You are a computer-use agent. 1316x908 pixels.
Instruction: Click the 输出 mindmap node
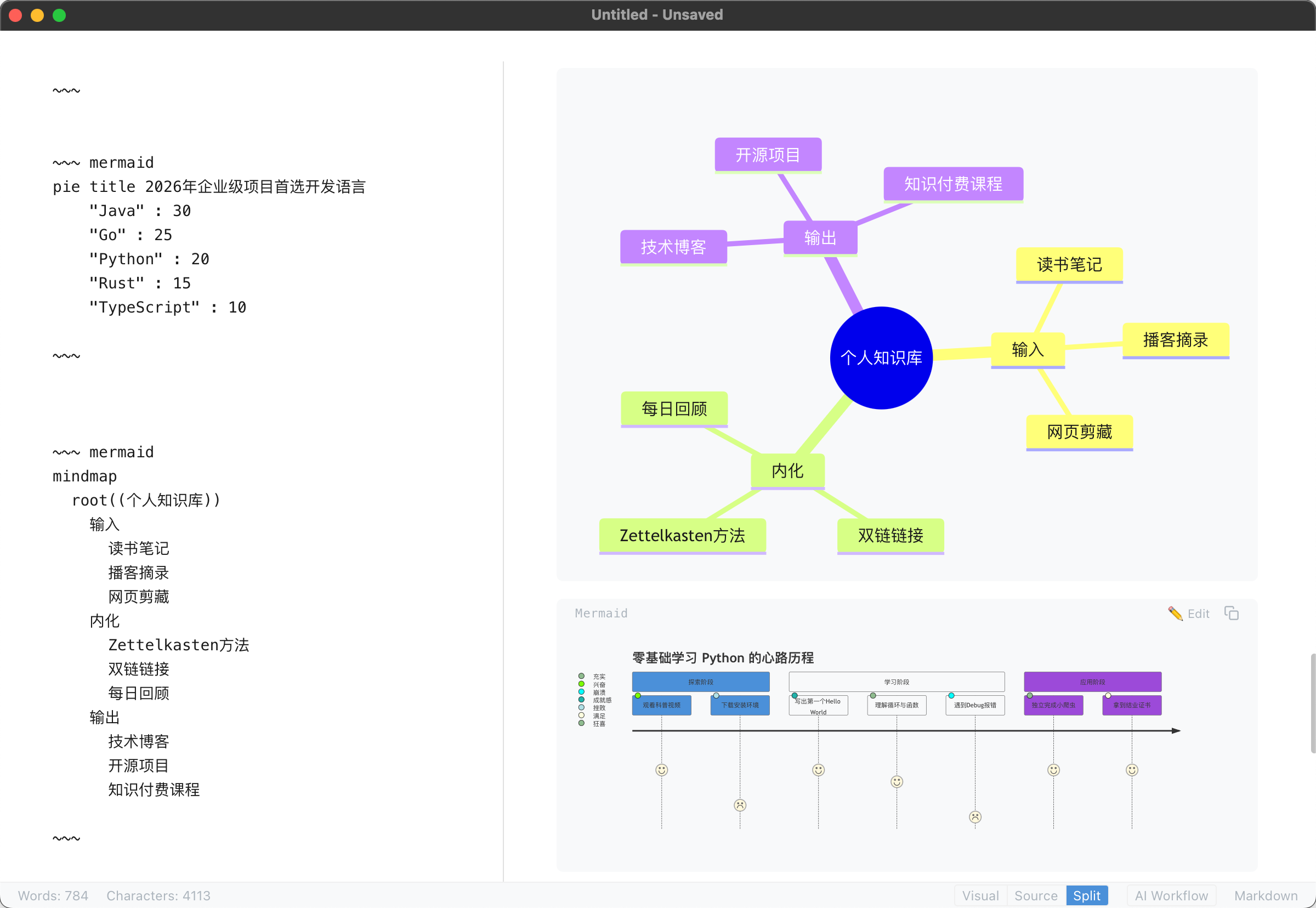click(x=820, y=237)
